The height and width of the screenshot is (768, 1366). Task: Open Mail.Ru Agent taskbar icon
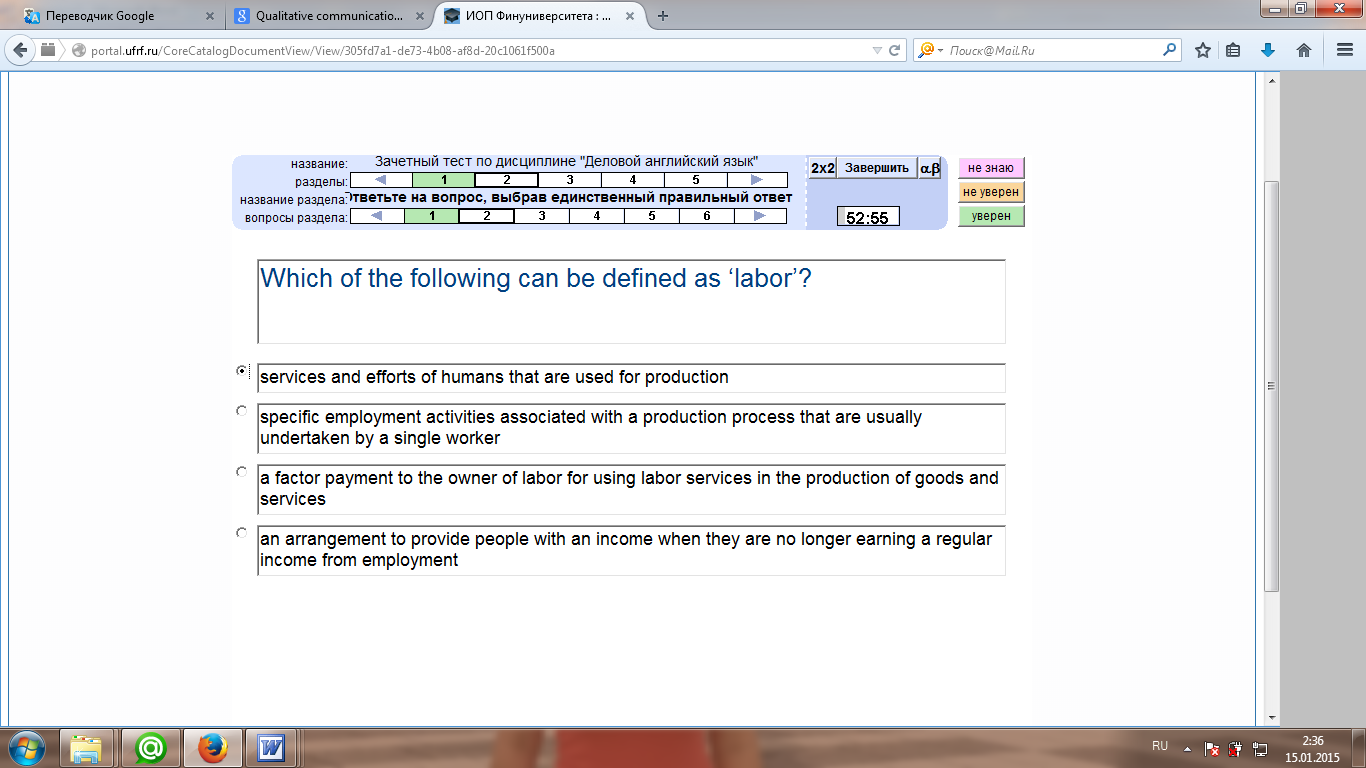(151, 748)
